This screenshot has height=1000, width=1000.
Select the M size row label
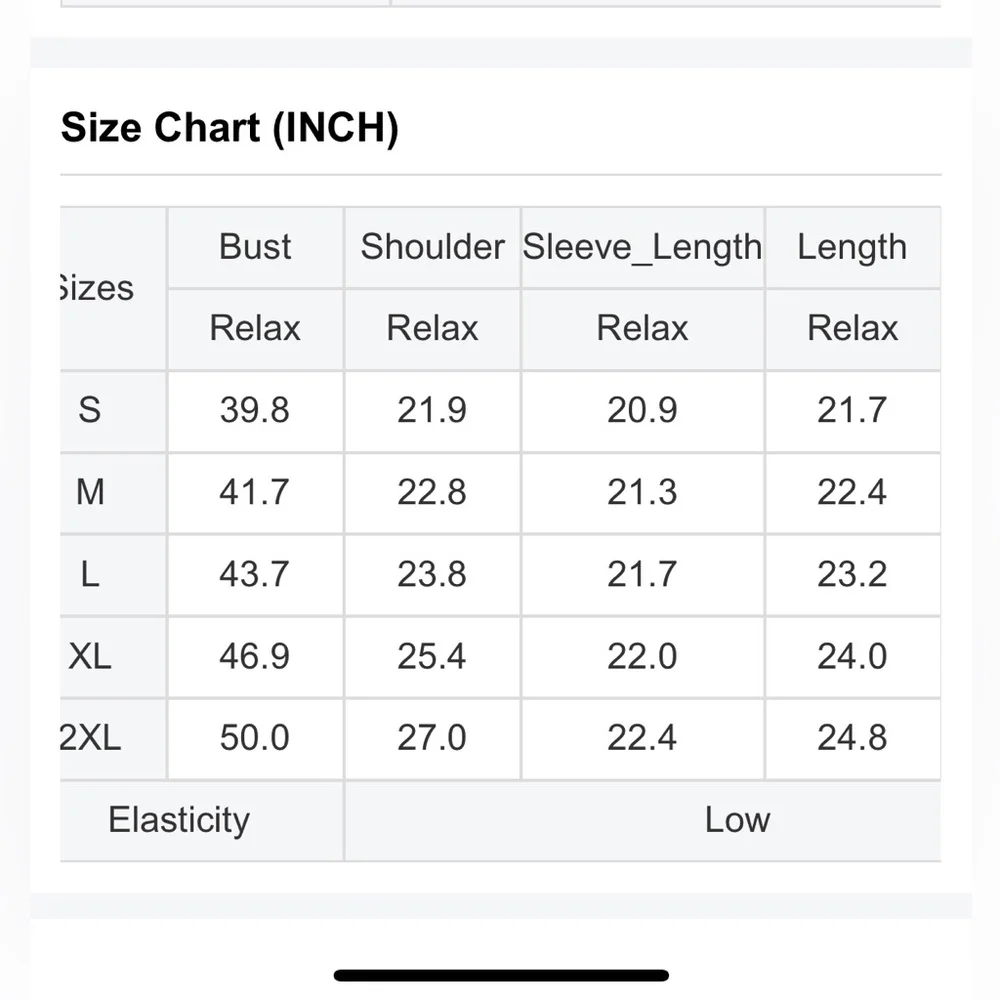[90, 492]
